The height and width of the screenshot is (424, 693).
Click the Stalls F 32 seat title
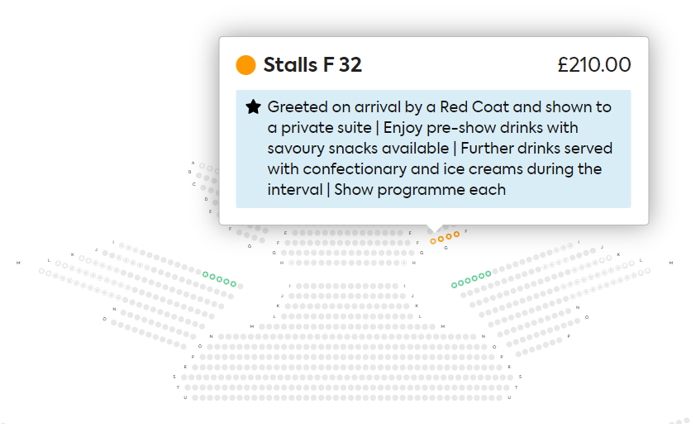pos(312,65)
